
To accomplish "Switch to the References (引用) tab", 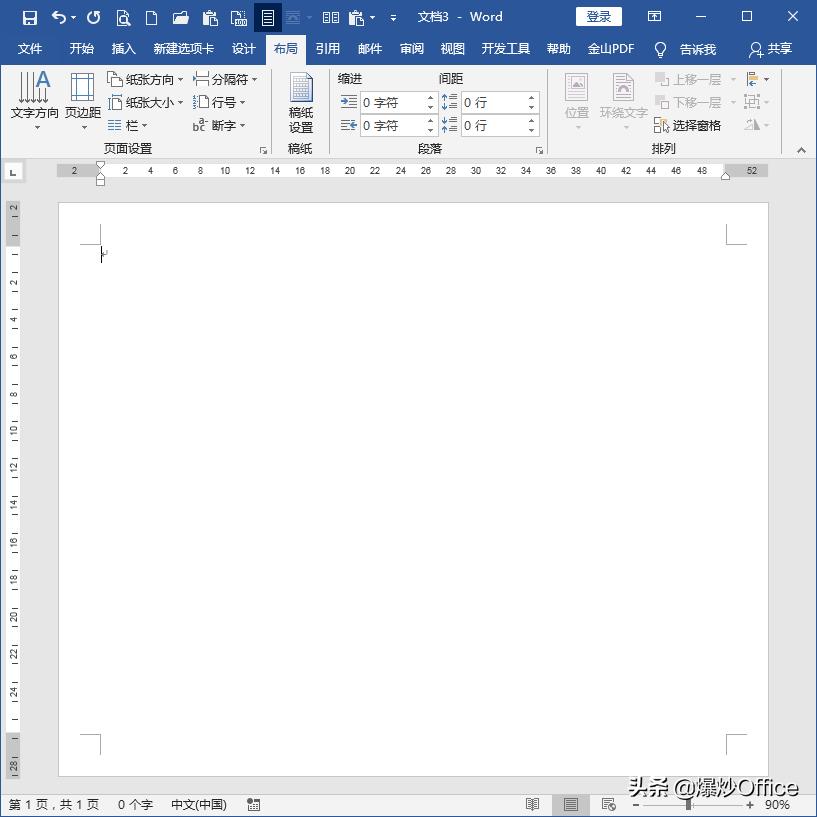I will [x=328, y=49].
